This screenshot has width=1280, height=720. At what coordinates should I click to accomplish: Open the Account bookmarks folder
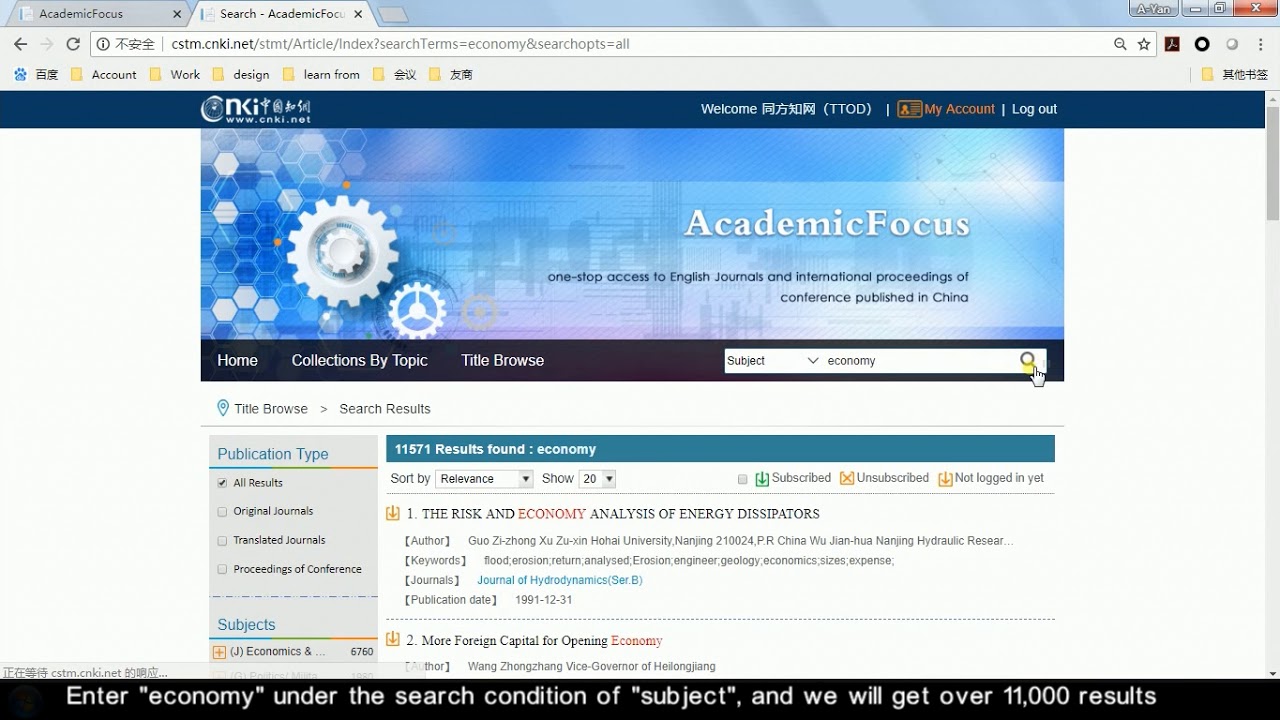pos(104,74)
